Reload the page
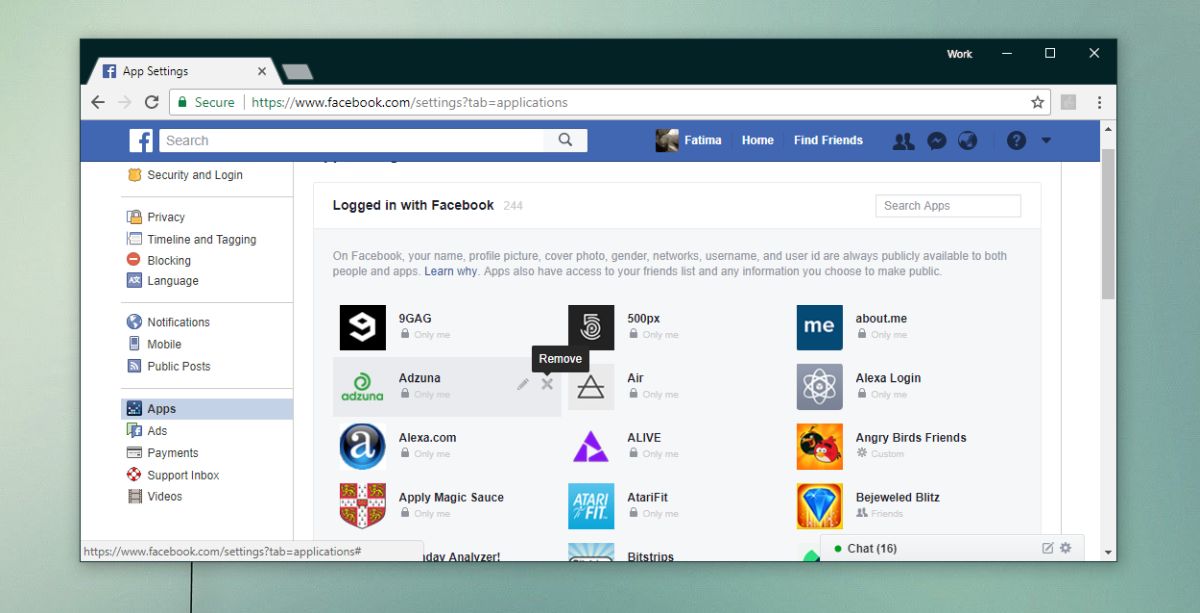Image resolution: width=1200 pixels, height=613 pixels. point(152,102)
